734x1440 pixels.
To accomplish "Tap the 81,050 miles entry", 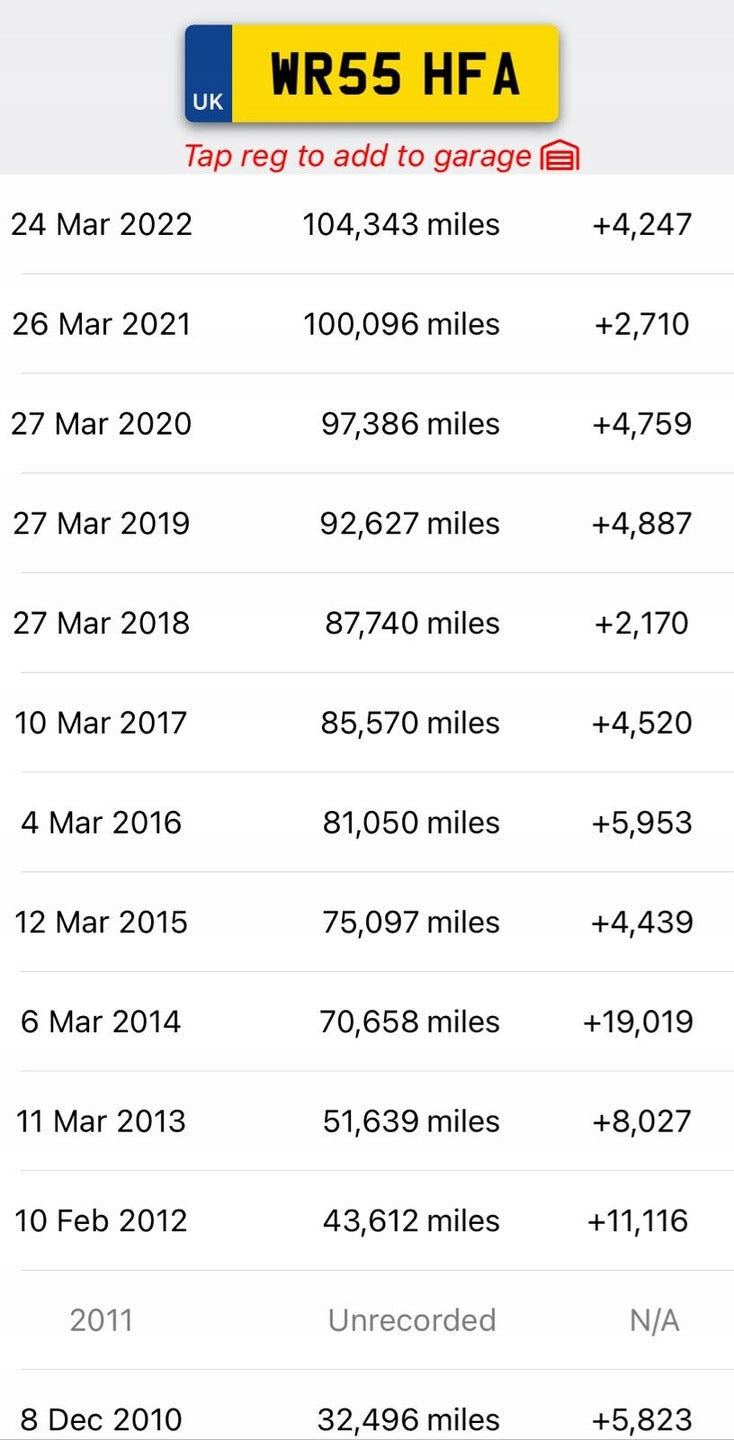I will click(411, 822).
